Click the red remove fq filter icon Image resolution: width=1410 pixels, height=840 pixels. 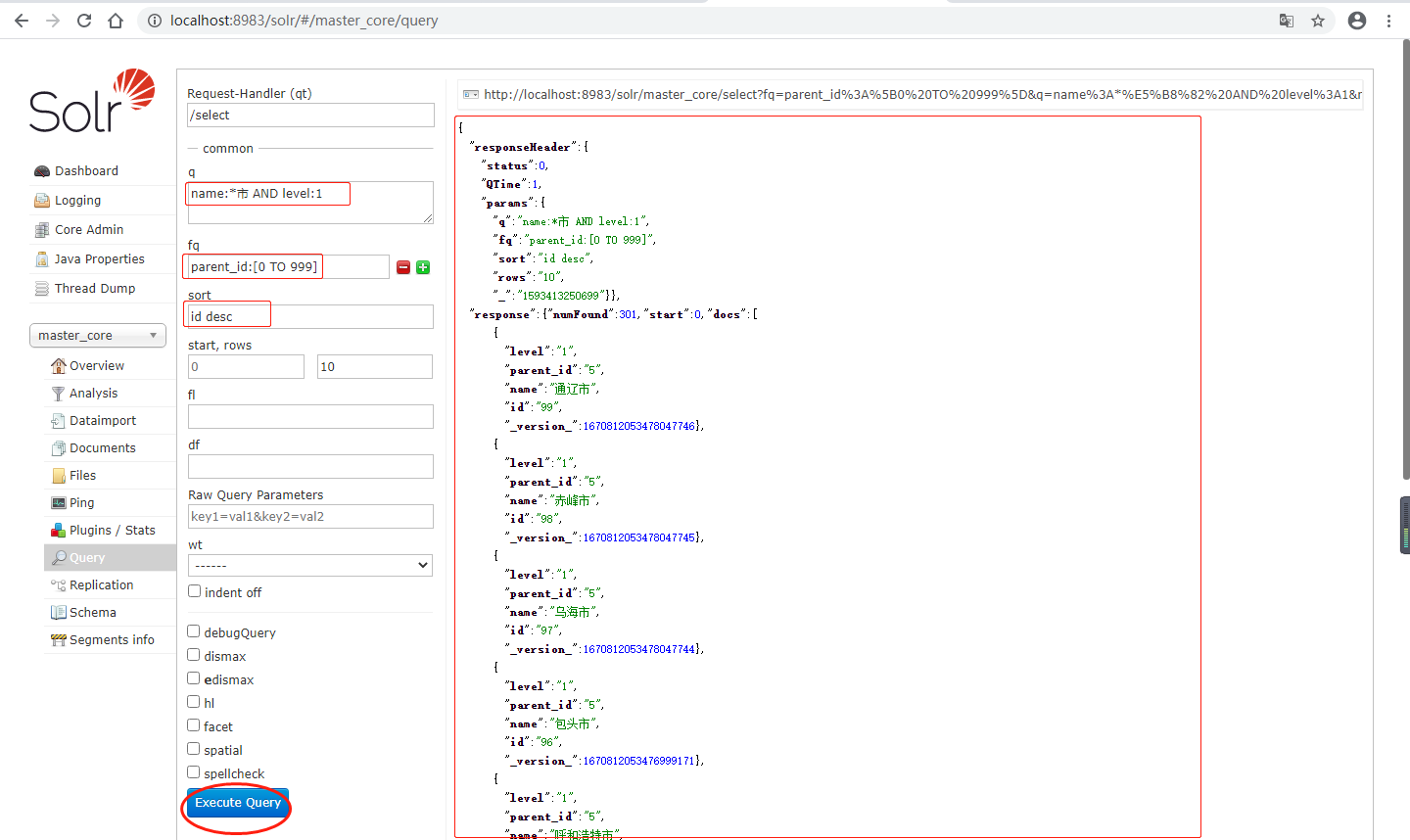point(402,267)
